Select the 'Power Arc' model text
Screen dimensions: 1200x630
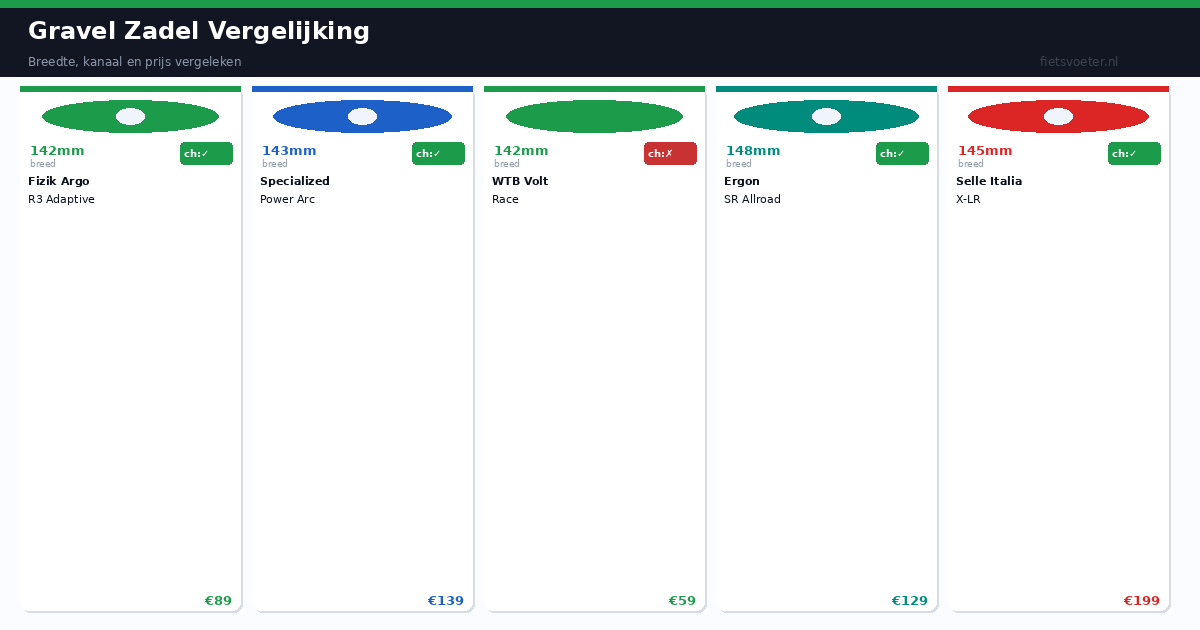pyautogui.click(x=287, y=199)
